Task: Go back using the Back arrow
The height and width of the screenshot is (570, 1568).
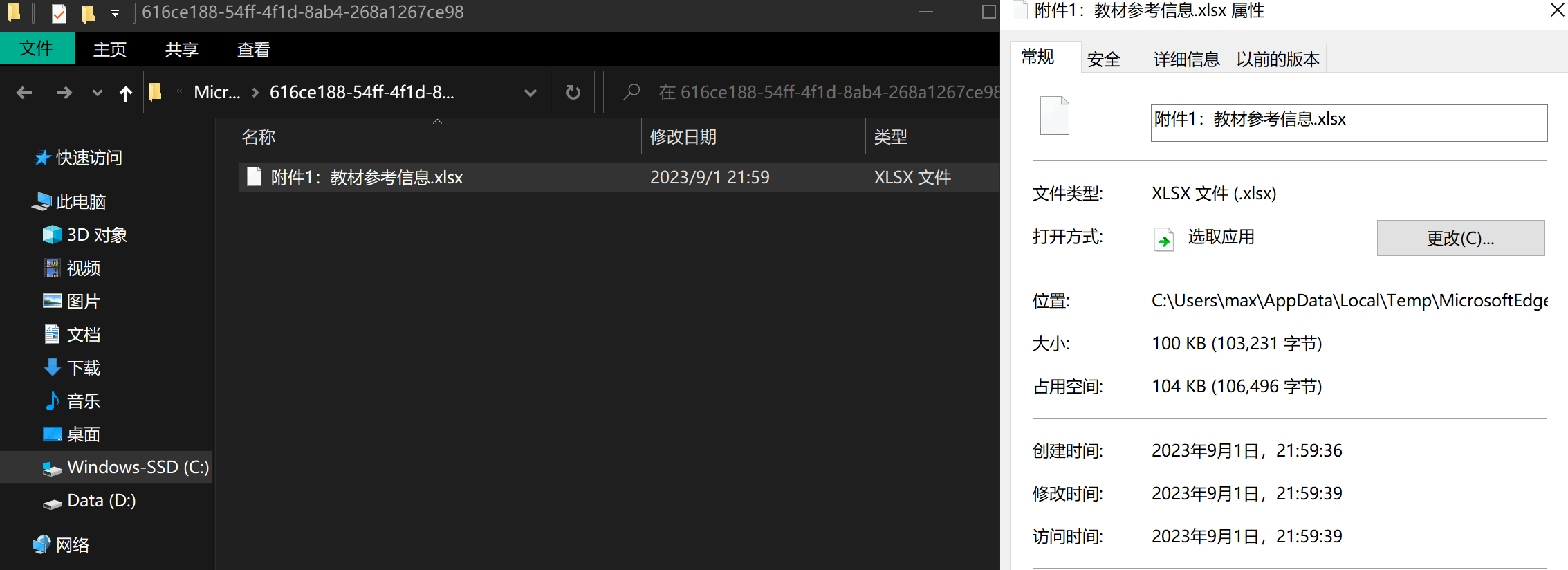Action: pyautogui.click(x=24, y=93)
